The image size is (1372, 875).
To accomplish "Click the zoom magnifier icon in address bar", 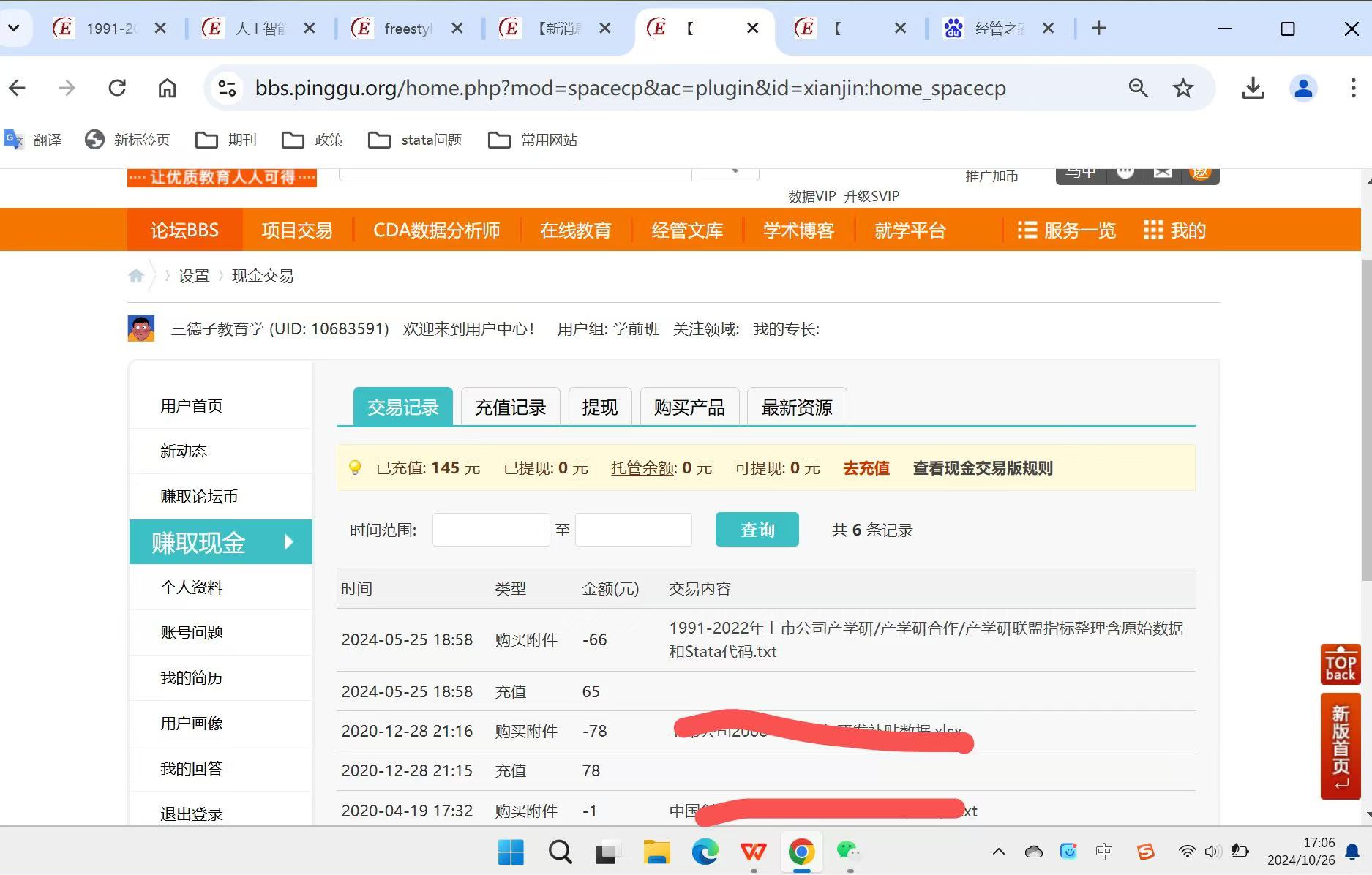I will click(x=1138, y=89).
